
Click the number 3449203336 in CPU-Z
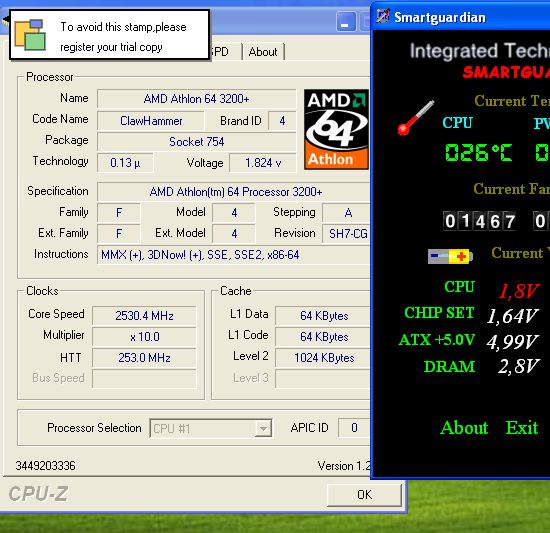pyautogui.click(x=45, y=466)
